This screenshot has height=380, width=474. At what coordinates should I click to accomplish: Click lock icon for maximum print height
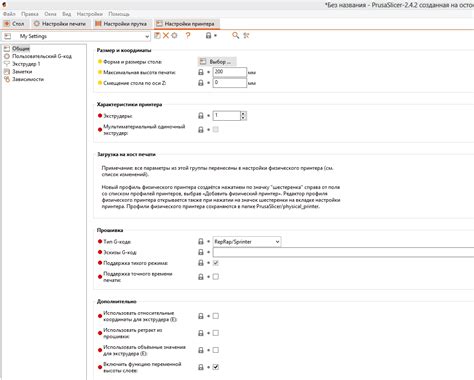pos(201,72)
